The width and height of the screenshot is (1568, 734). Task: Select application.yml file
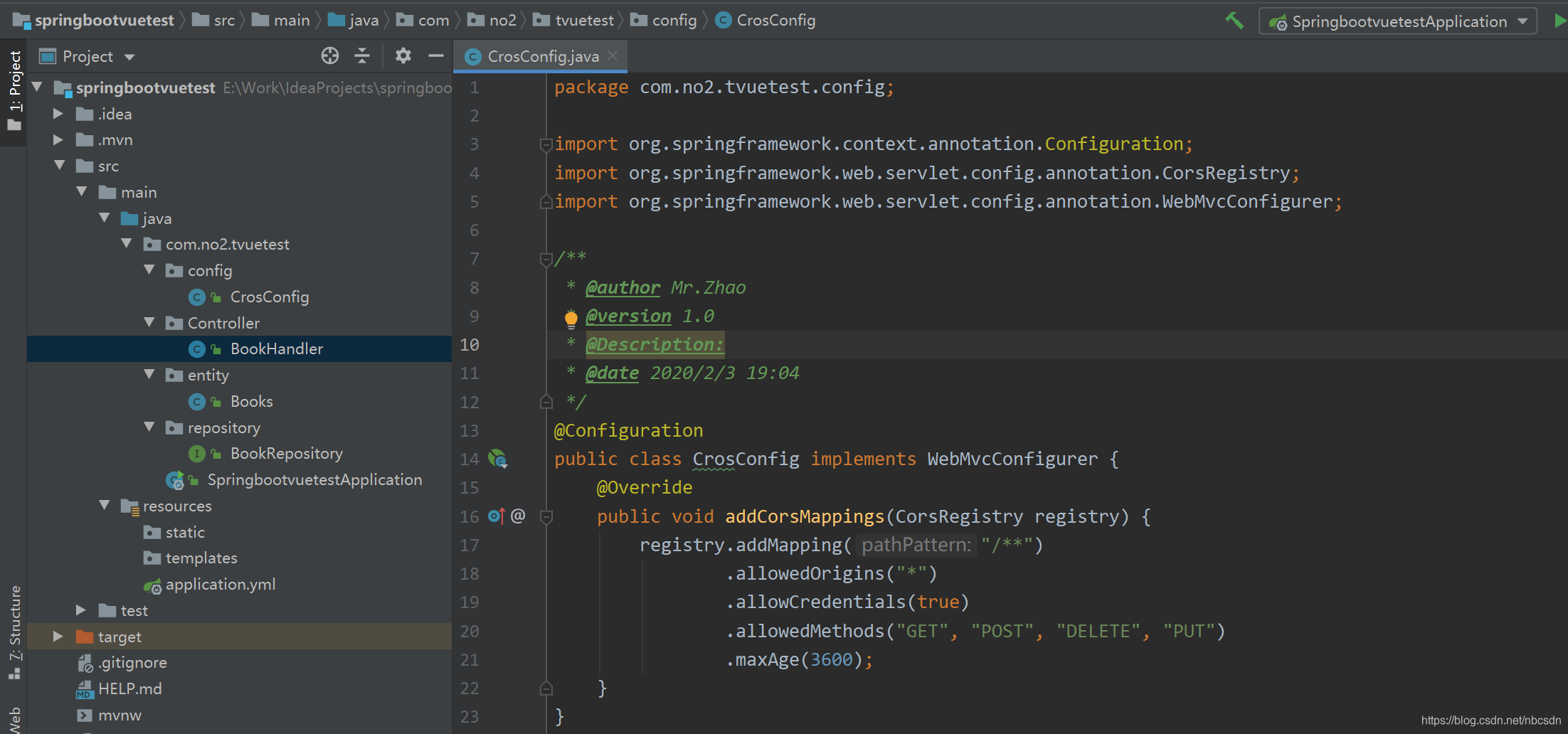(221, 584)
